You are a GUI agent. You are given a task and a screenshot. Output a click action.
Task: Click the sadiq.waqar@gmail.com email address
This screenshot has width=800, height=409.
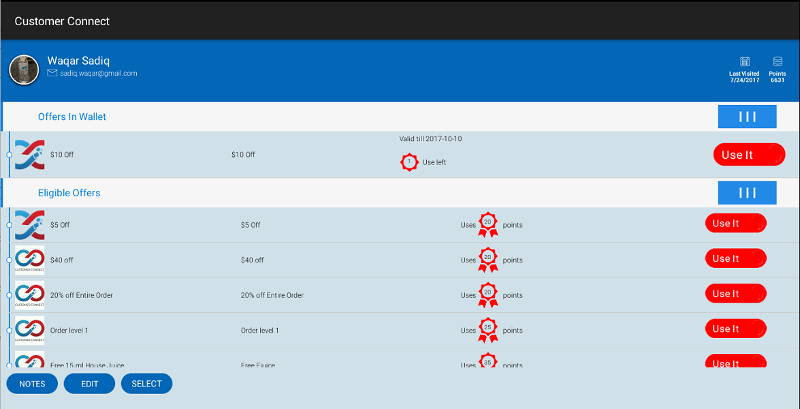coord(98,73)
